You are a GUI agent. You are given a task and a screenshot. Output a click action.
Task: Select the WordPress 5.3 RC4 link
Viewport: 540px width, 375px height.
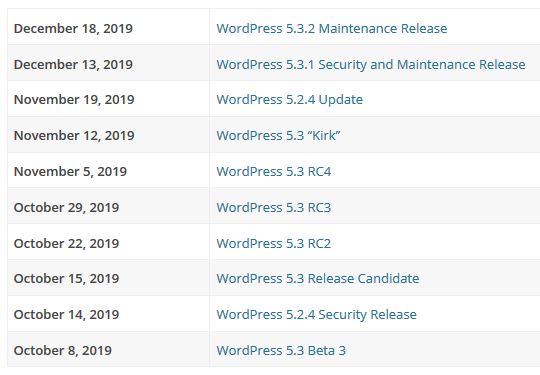[x=274, y=171]
